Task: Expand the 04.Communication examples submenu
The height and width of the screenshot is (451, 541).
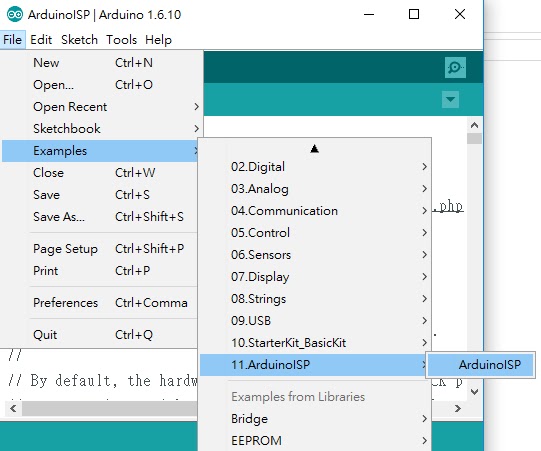Action: (x=315, y=211)
